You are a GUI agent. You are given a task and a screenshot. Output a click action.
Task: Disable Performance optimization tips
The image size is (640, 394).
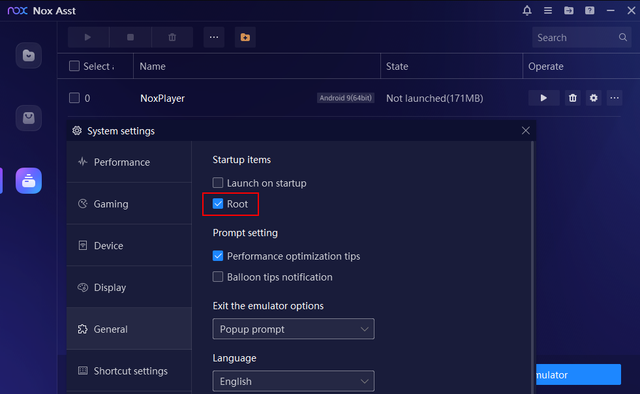coord(218,256)
